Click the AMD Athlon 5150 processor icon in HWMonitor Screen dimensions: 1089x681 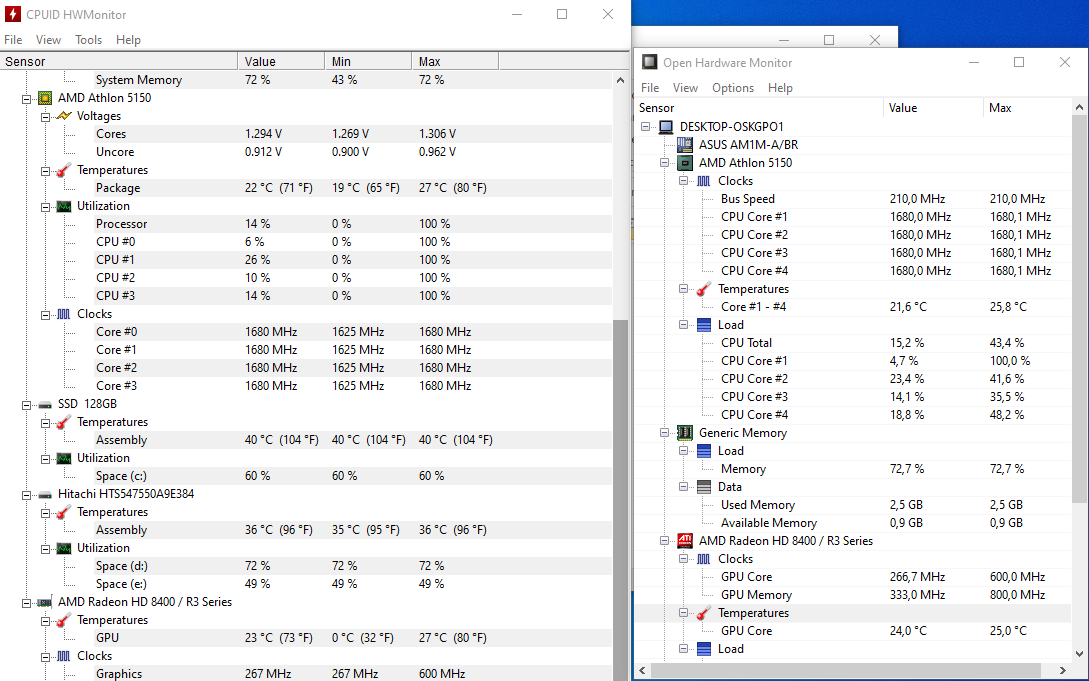(x=44, y=98)
